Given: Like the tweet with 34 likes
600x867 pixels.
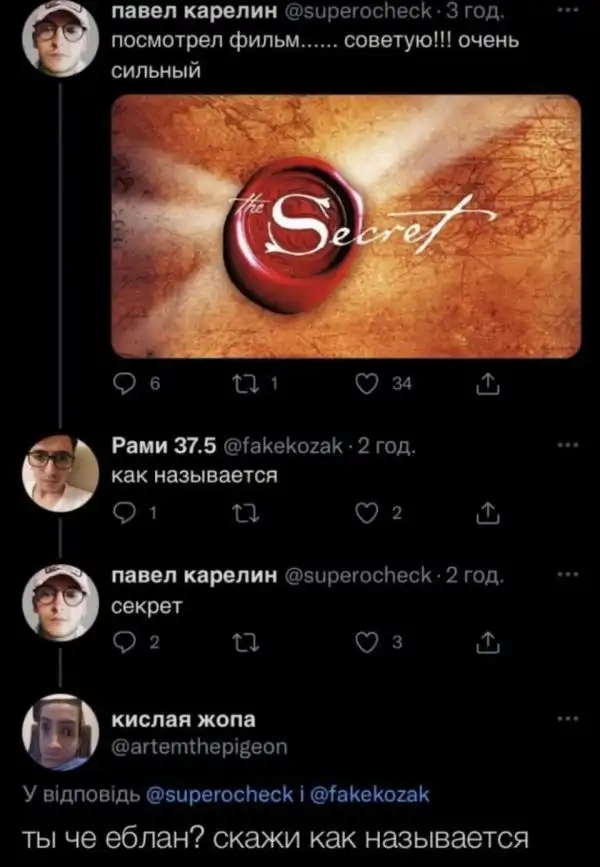Looking at the screenshot, I should (366, 384).
